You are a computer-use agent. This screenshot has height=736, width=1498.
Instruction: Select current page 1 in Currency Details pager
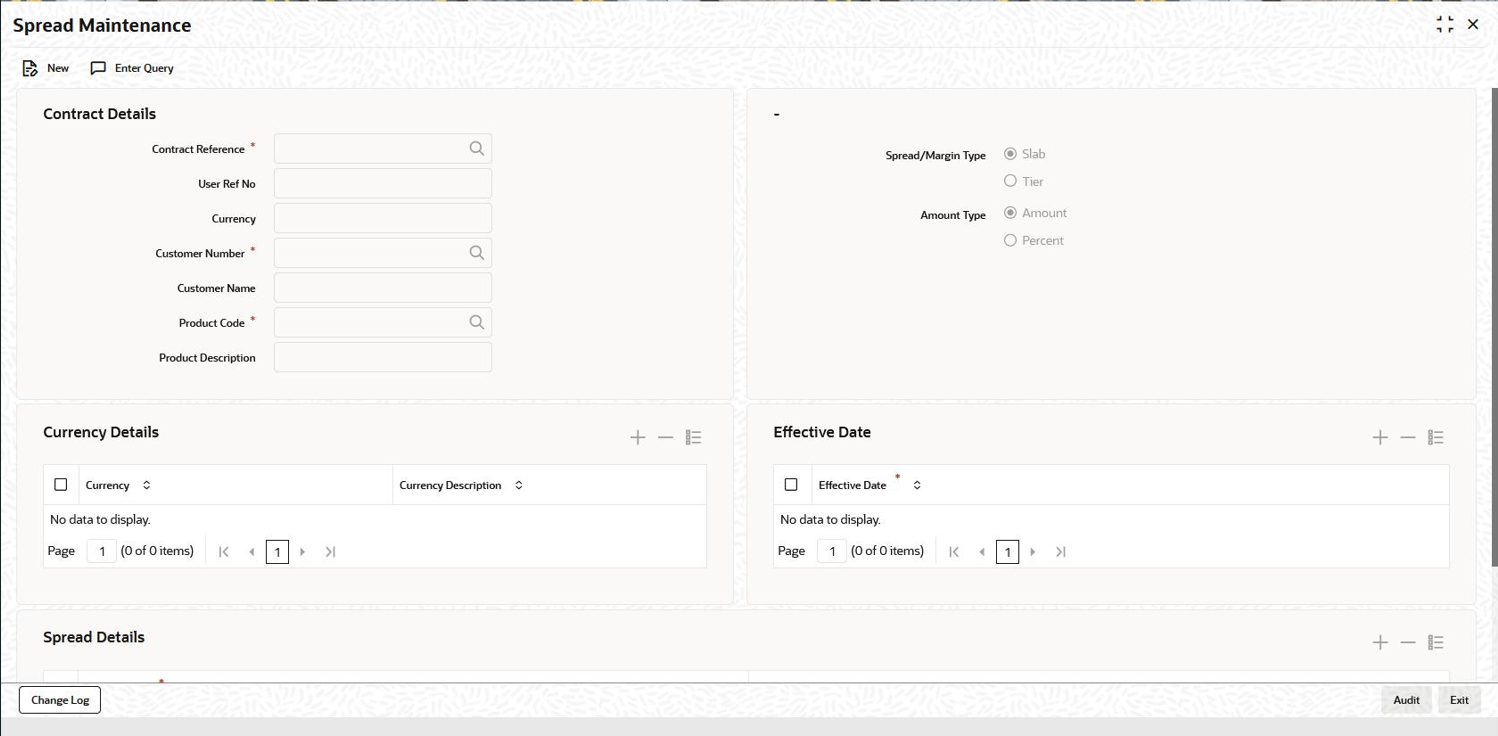tap(277, 552)
